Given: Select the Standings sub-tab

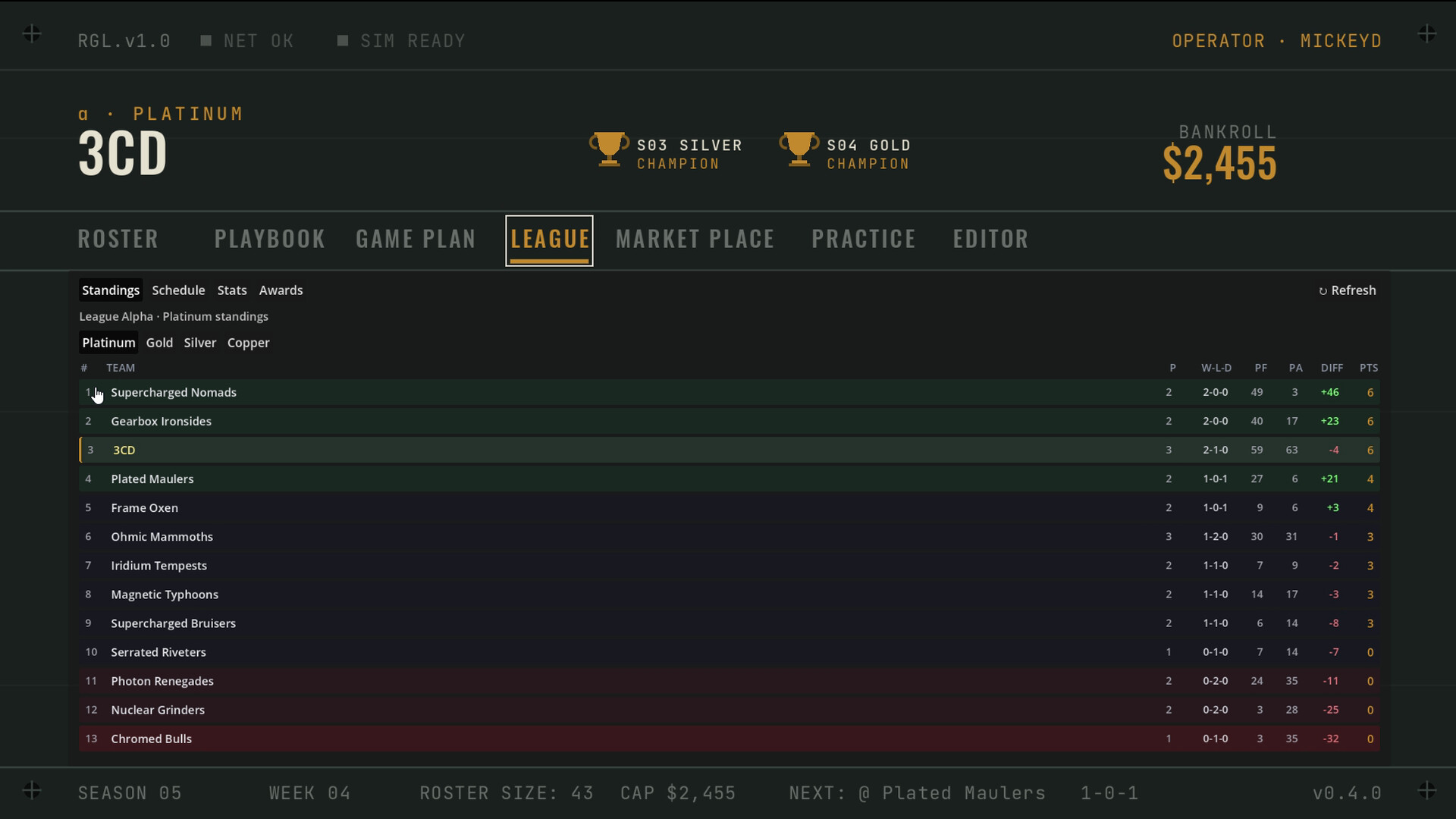Looking at the screenshot, I should click(111, 290).
